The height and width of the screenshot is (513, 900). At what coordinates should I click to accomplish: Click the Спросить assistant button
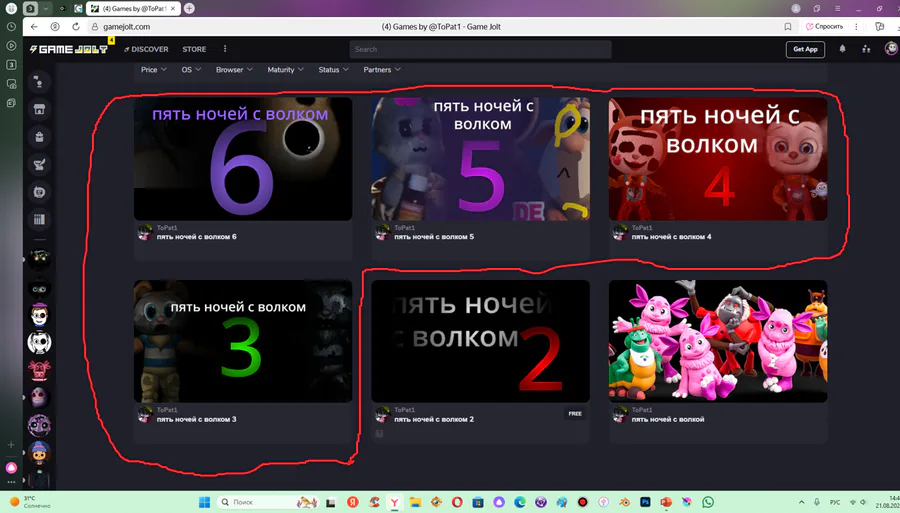coord(824,26)
